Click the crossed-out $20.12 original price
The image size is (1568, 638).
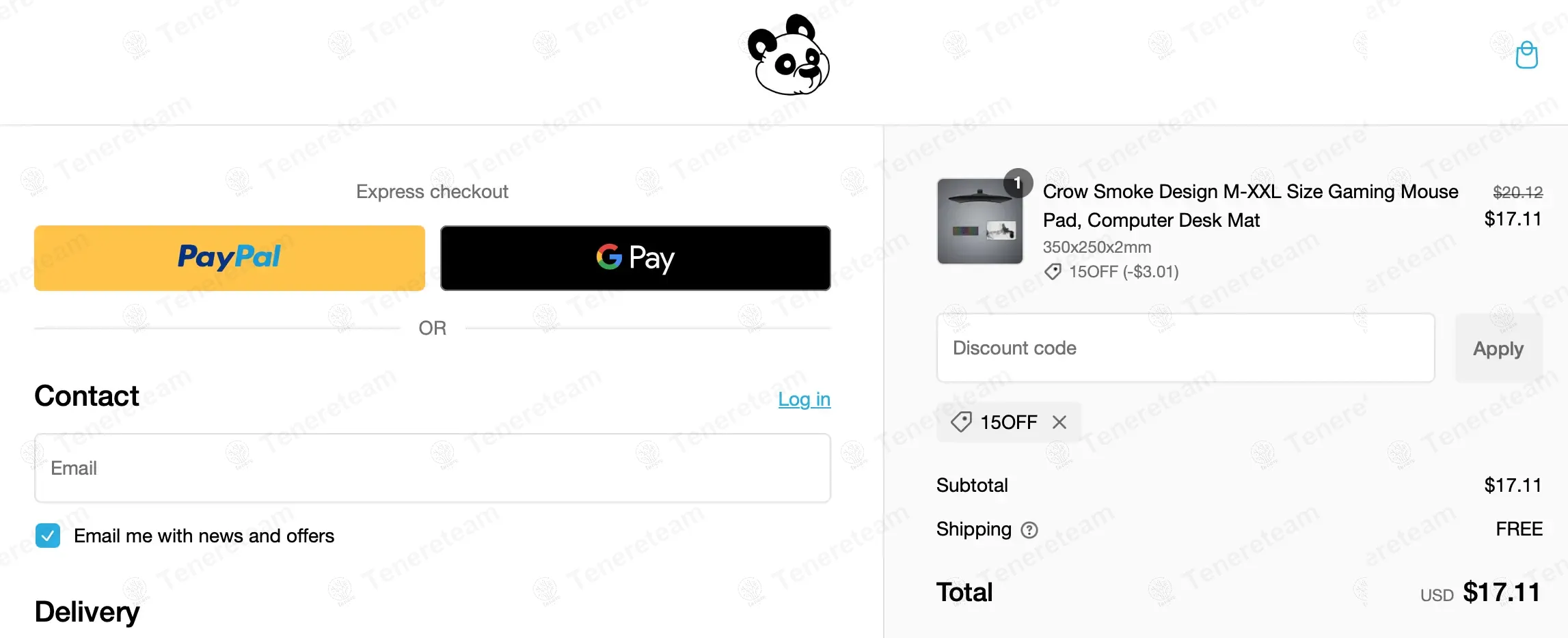(1517, 193)
